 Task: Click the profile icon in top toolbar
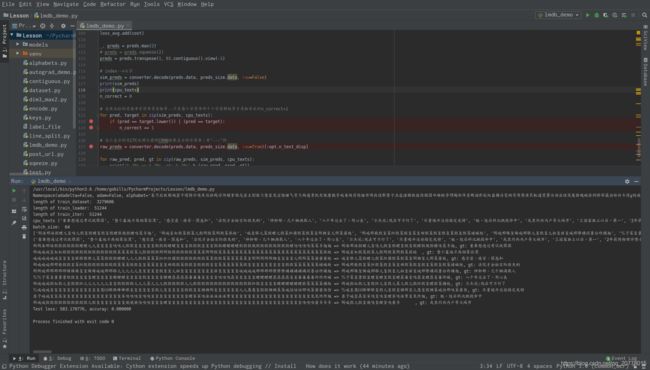tap(615, 15)
